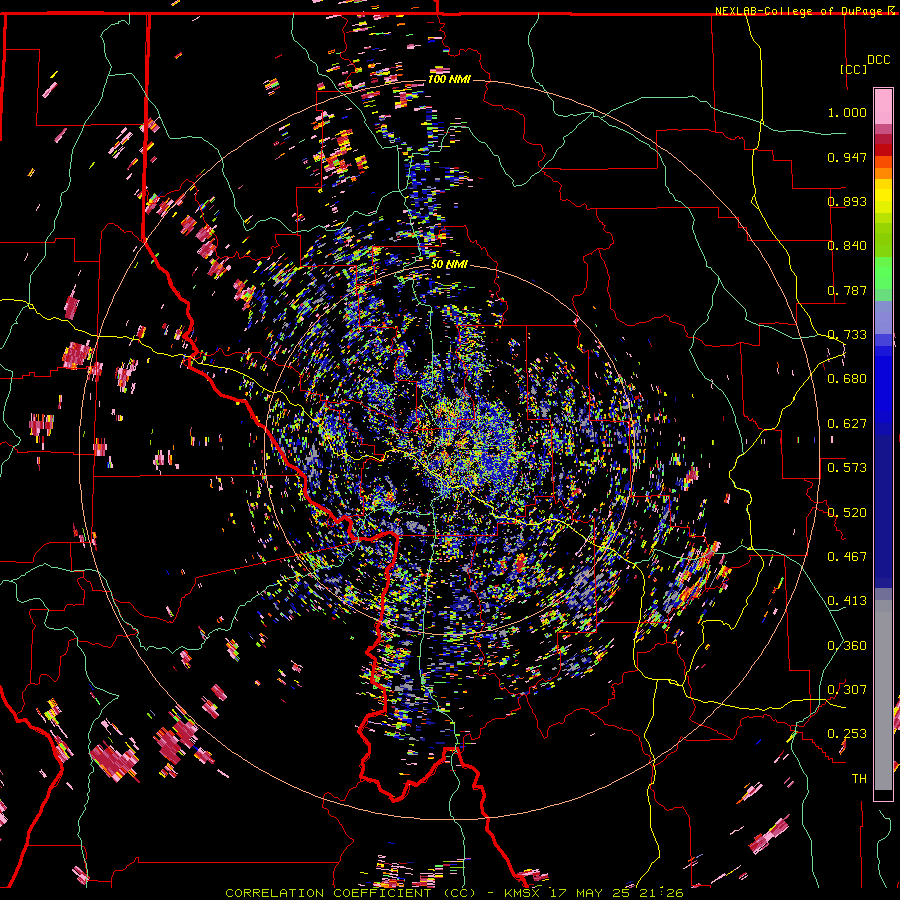
Task: Click the 0.413 legend value
Action: [x=847, y=601]
